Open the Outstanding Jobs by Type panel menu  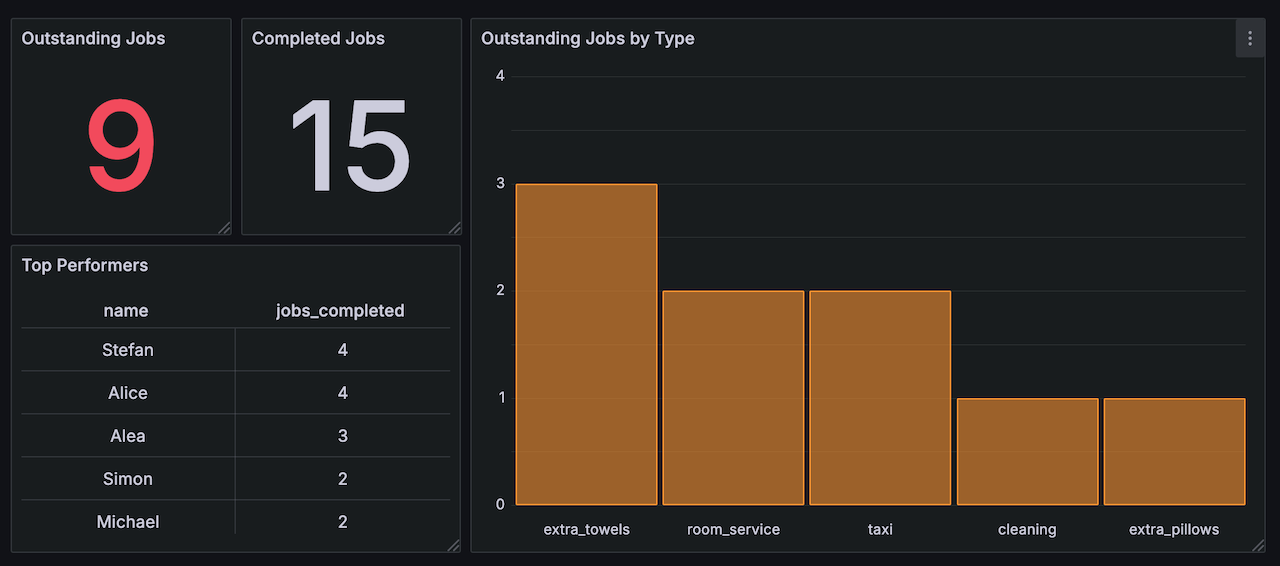point(1250,39)
